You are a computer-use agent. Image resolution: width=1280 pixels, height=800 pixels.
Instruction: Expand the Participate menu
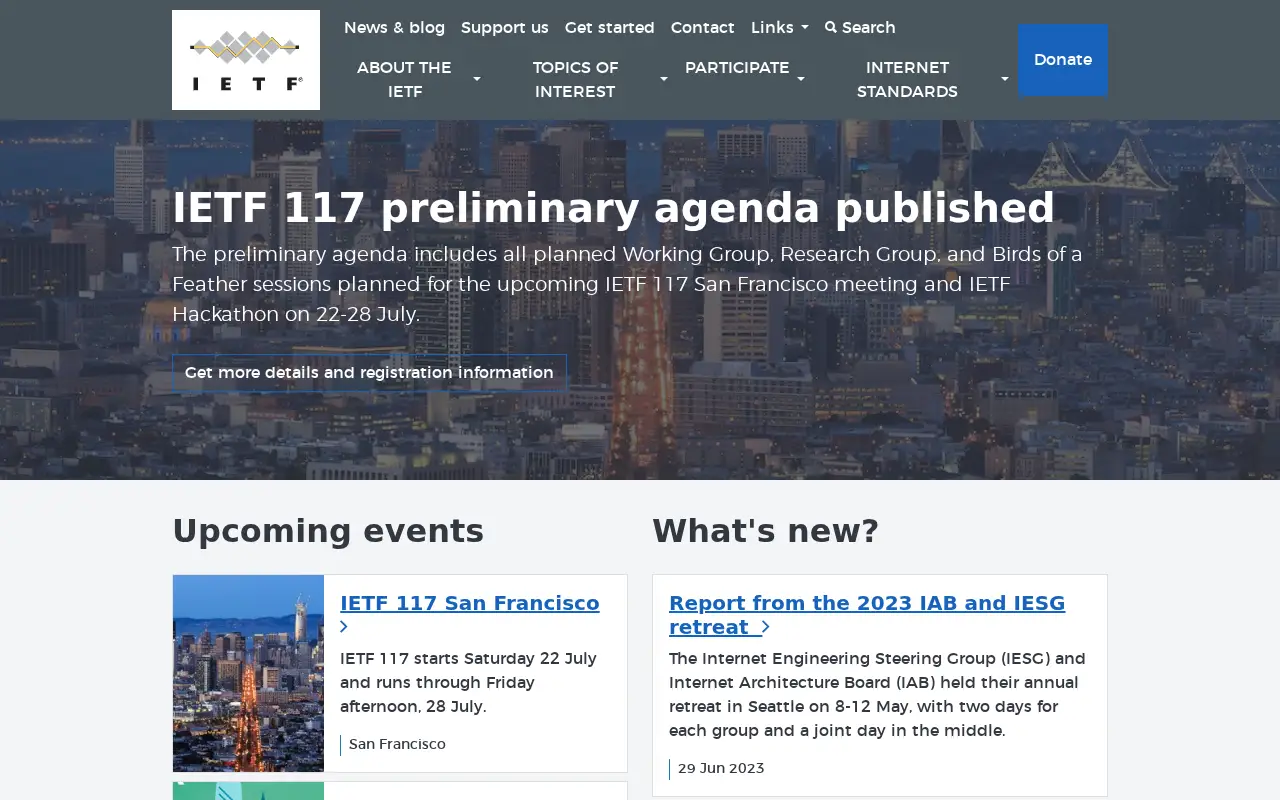tap(745, 68)
